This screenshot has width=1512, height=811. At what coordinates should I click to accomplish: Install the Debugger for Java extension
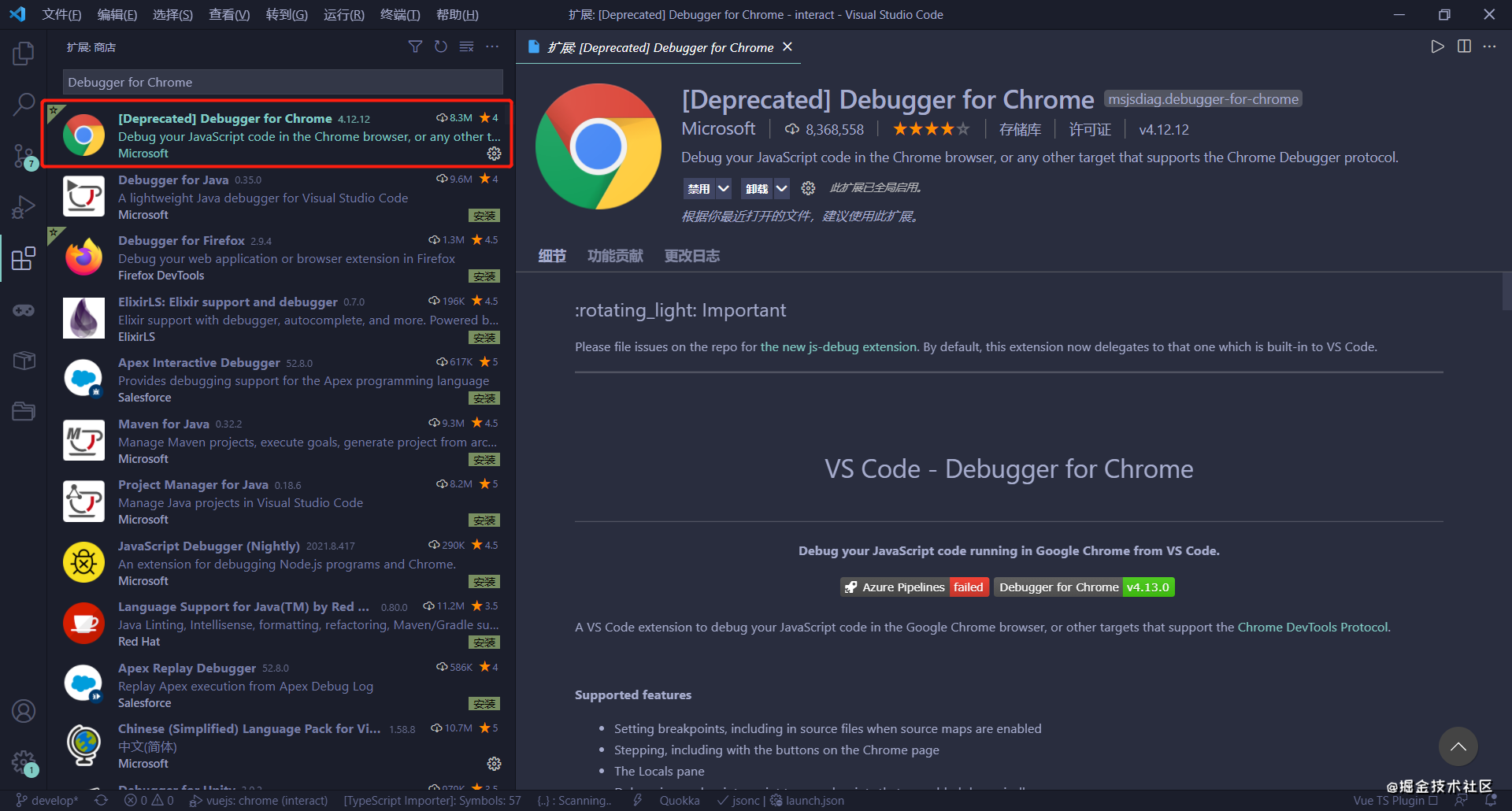click(484, 216)
